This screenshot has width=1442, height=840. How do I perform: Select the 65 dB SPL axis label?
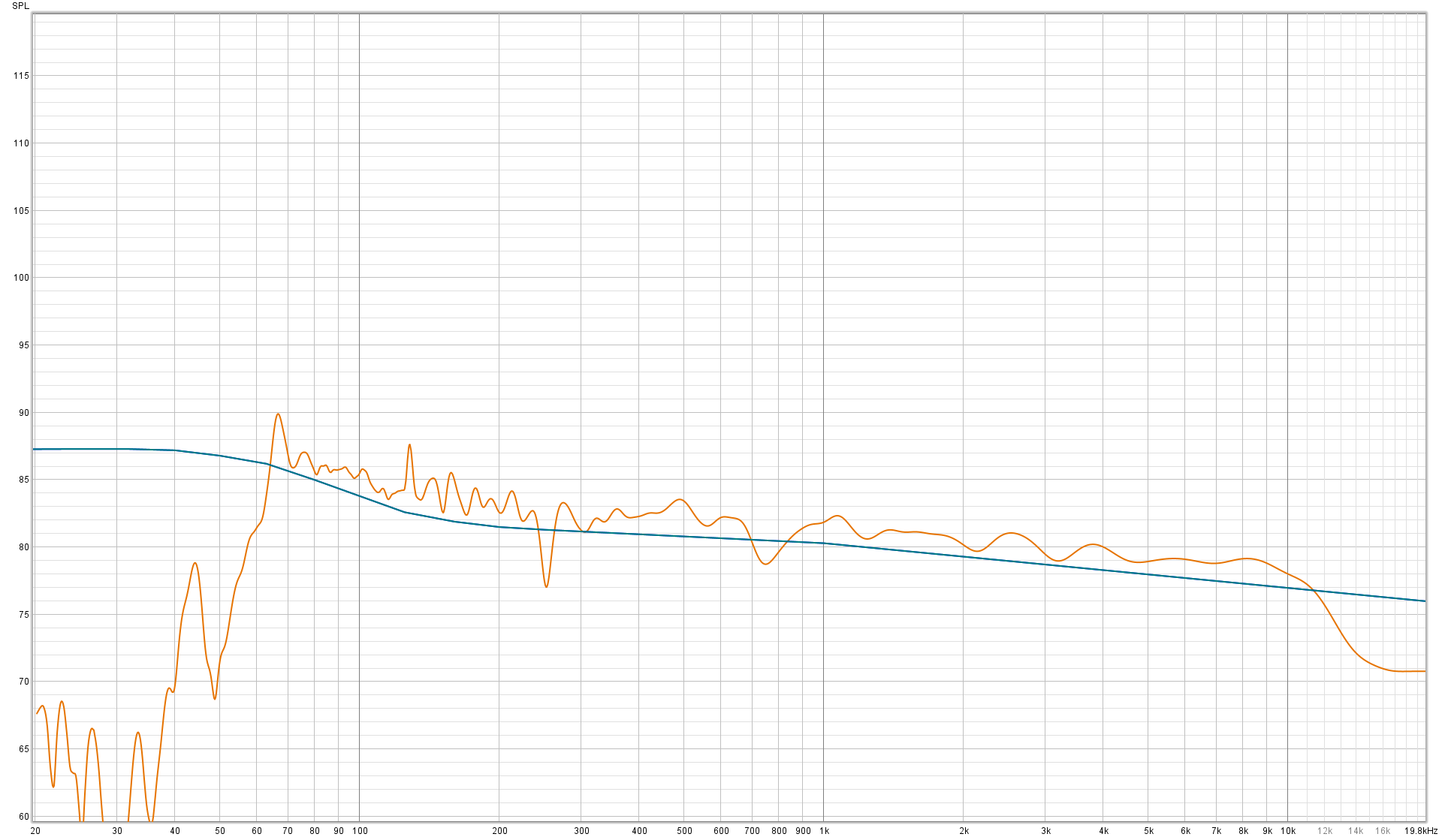tap(24, 749)
